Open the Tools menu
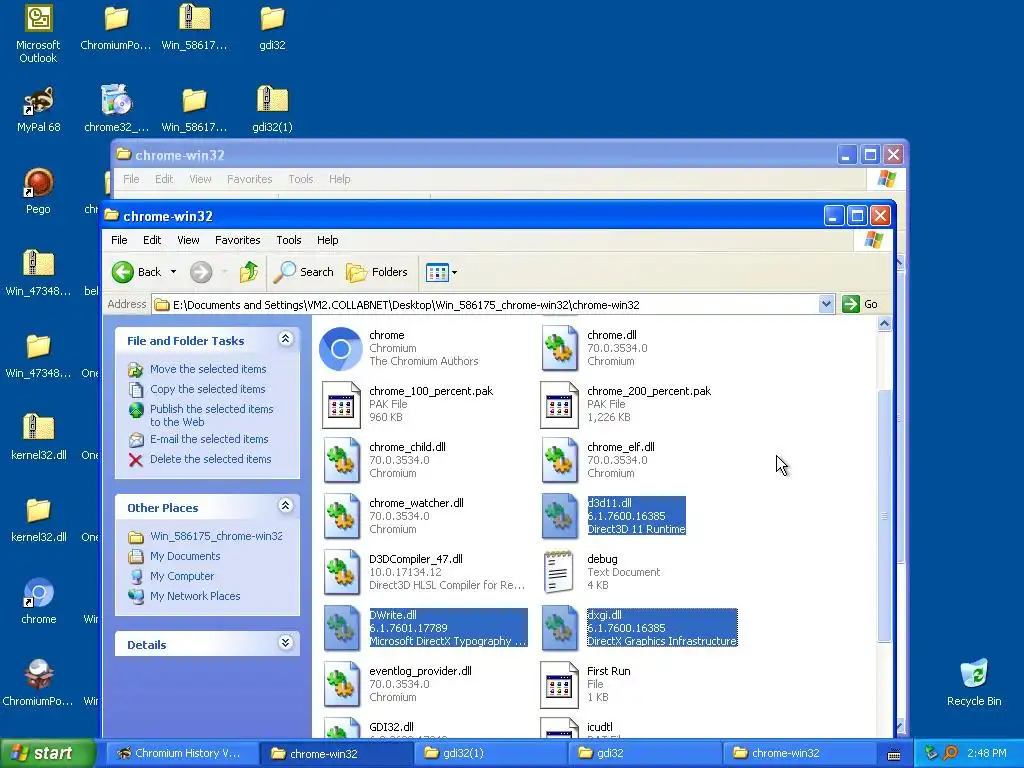 289,240
